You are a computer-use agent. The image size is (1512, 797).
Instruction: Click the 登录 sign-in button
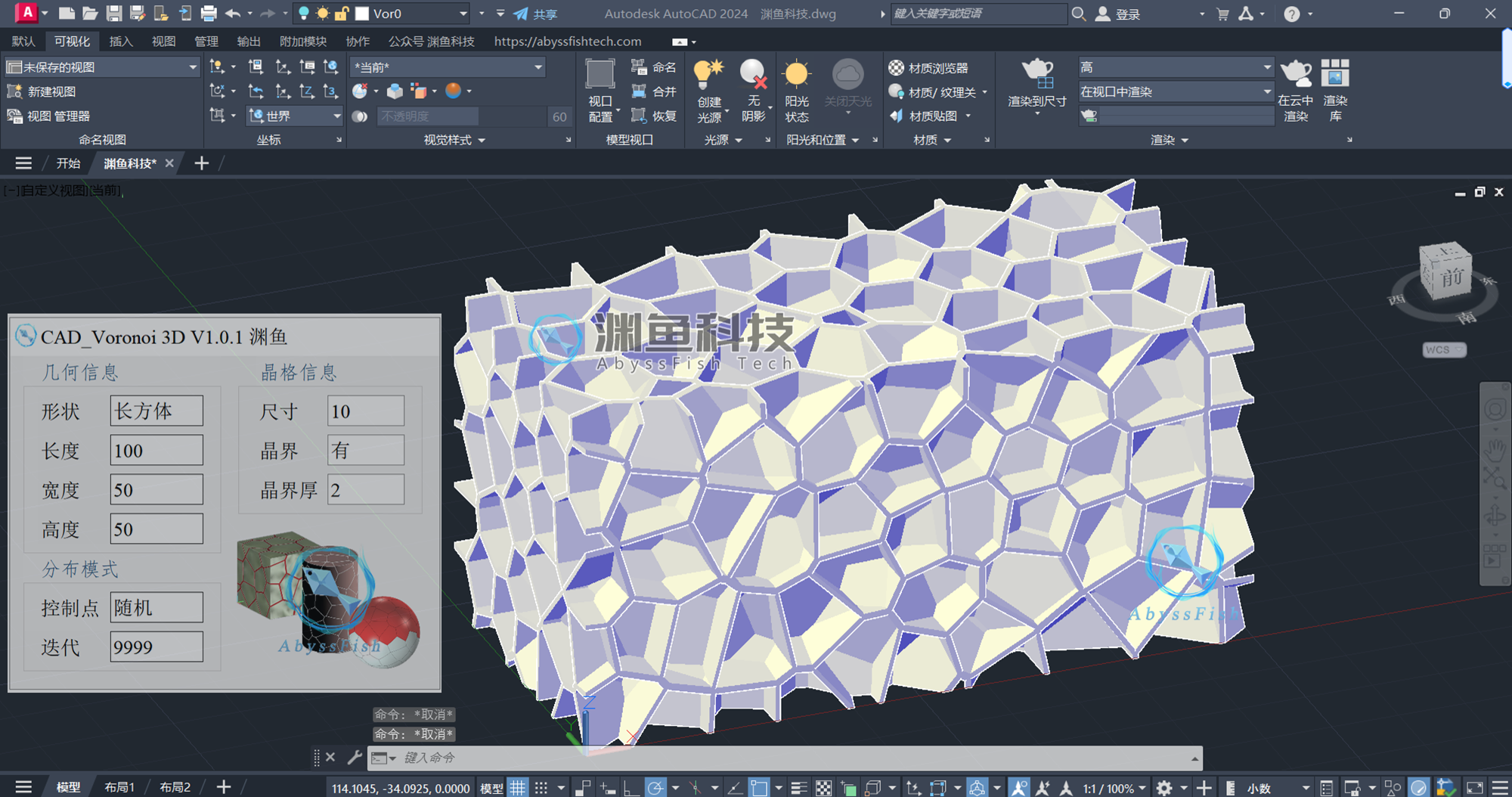click(x=1118, y=14)
